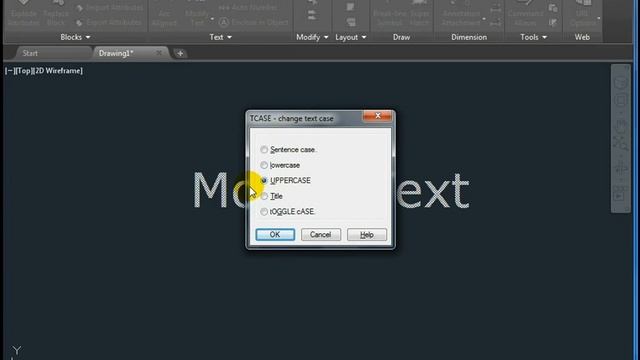
Task: Click the Auto Number tool
Action: (x=247, y=7)
